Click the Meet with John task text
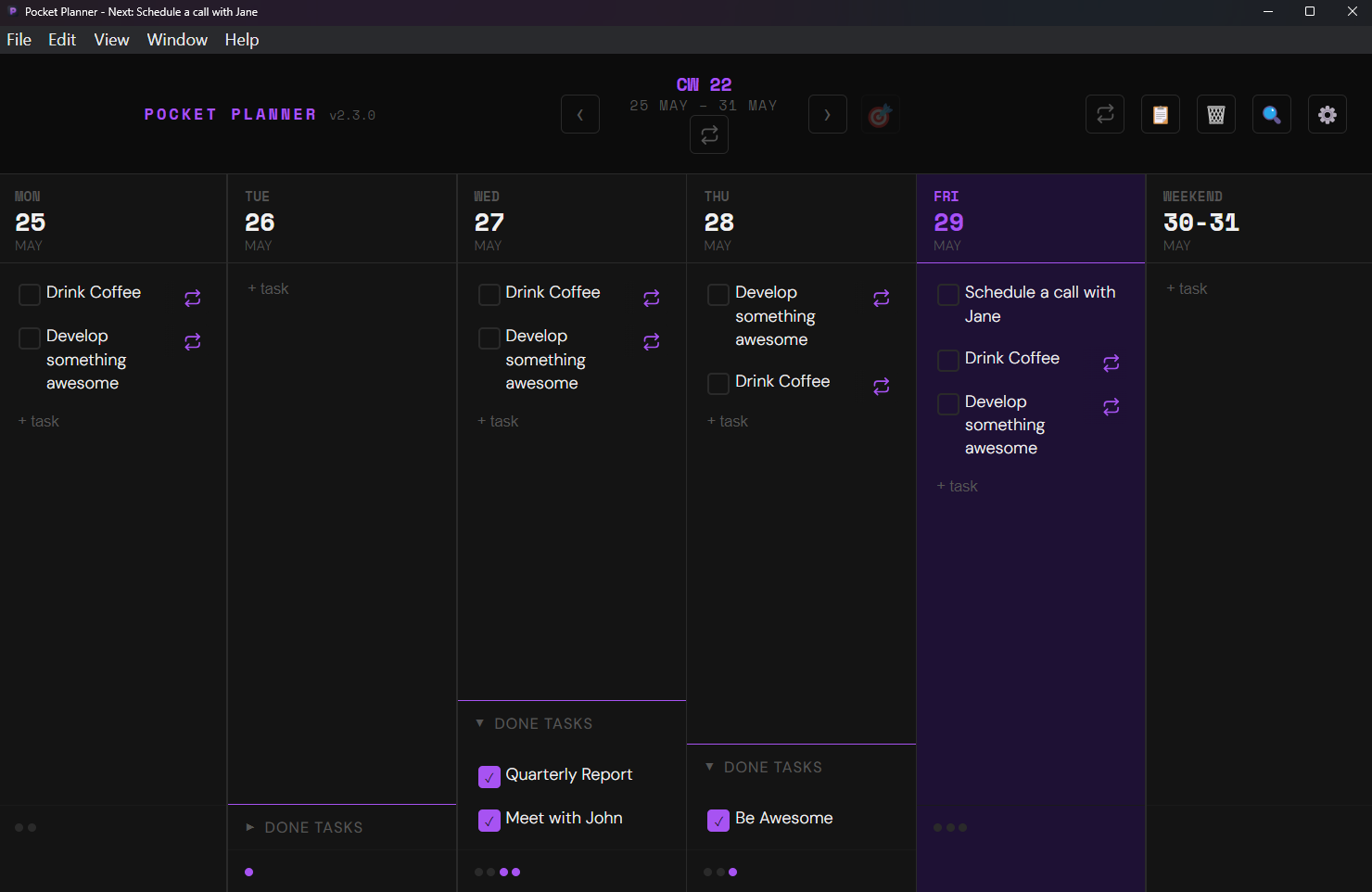 click(x=564, y=818)
